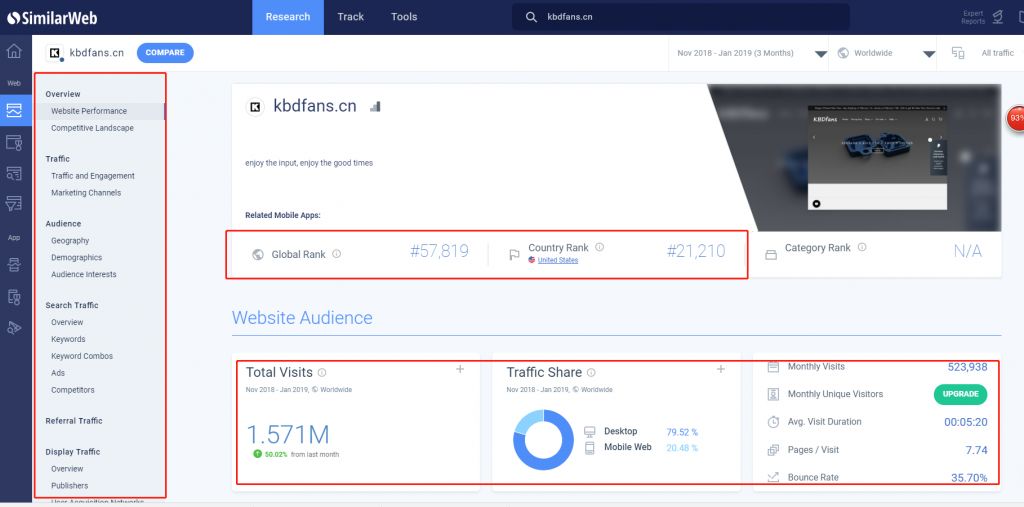Click the Traffic Share info icon
This screenshot has width=1024, height=507.
pyautogui.click(x=591, y=373)
